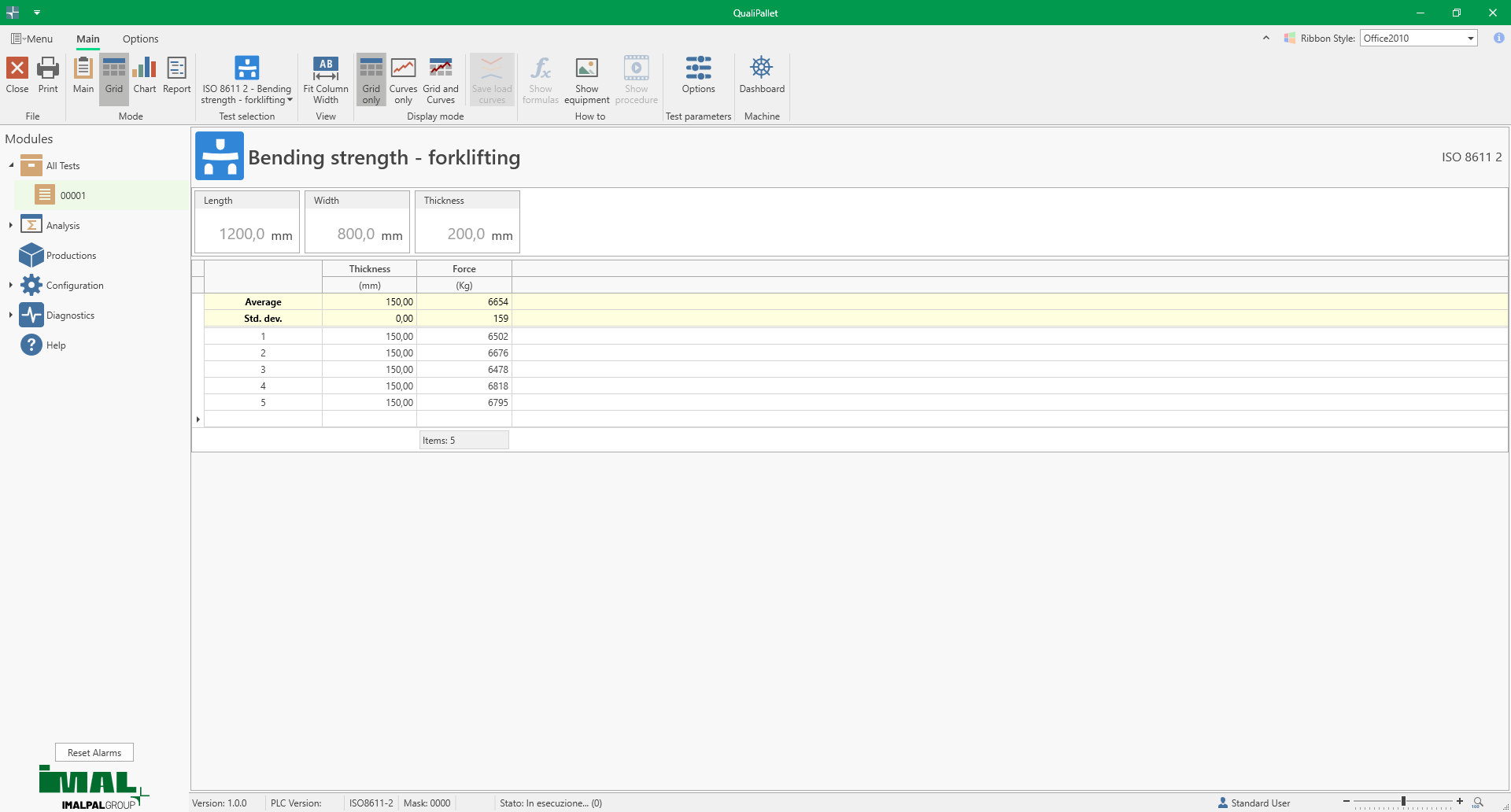Select test 00001 in the tree
1511x812 pixels.
tap(72, 196)
